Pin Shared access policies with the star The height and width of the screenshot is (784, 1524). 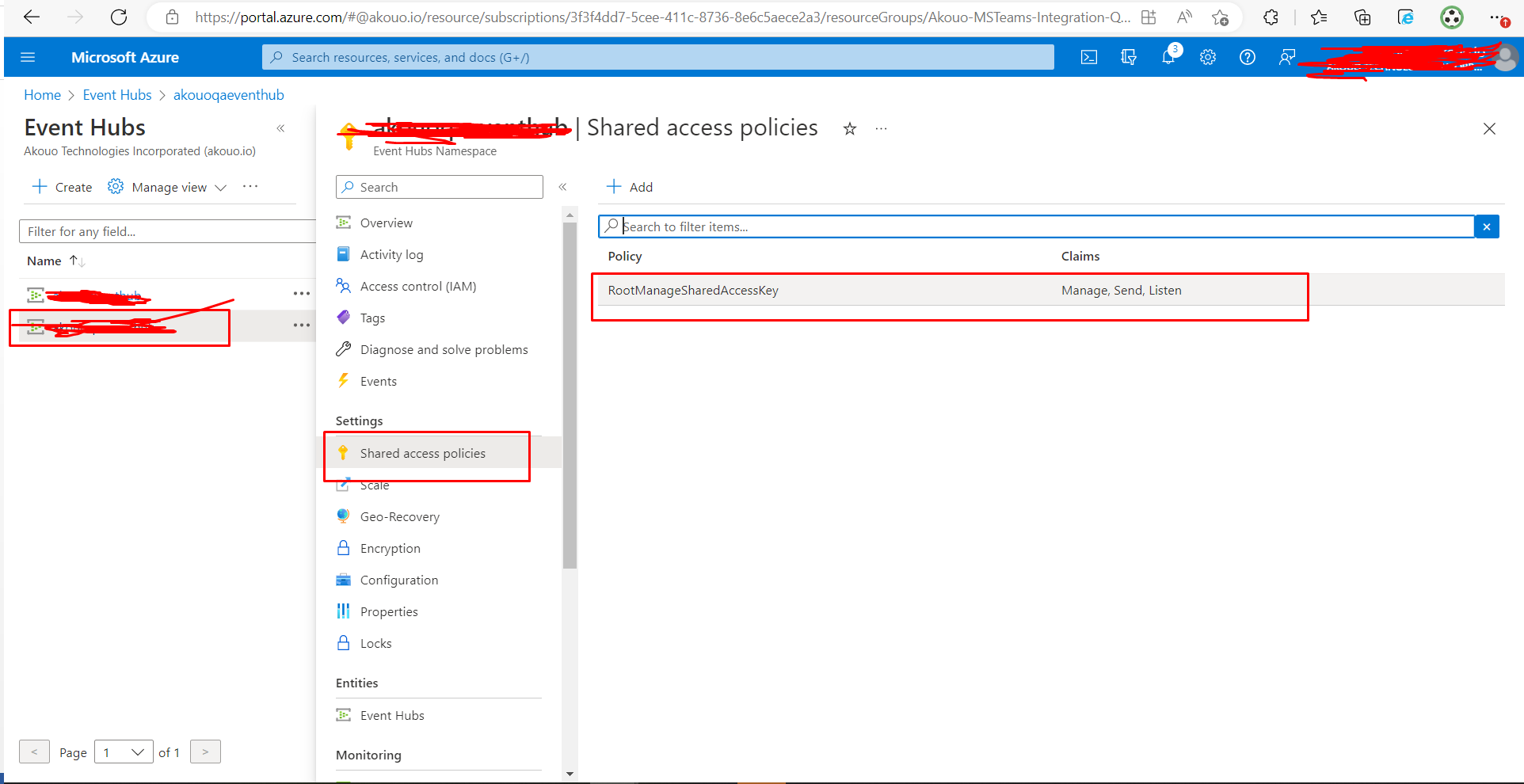point(849,128)
